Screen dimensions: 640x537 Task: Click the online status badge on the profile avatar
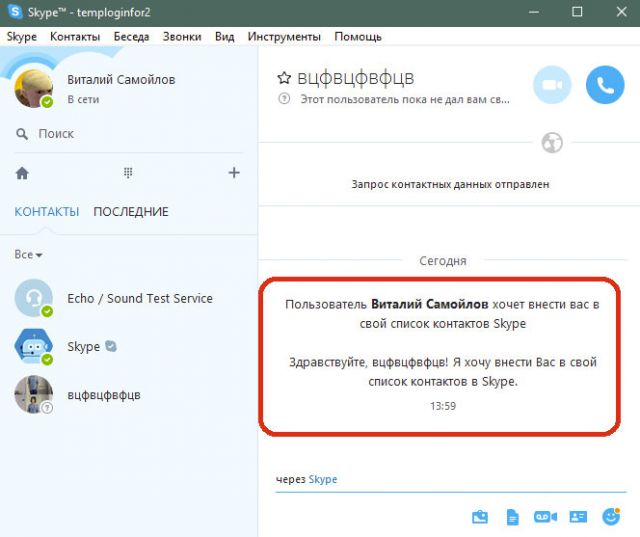tap(47, 102)
